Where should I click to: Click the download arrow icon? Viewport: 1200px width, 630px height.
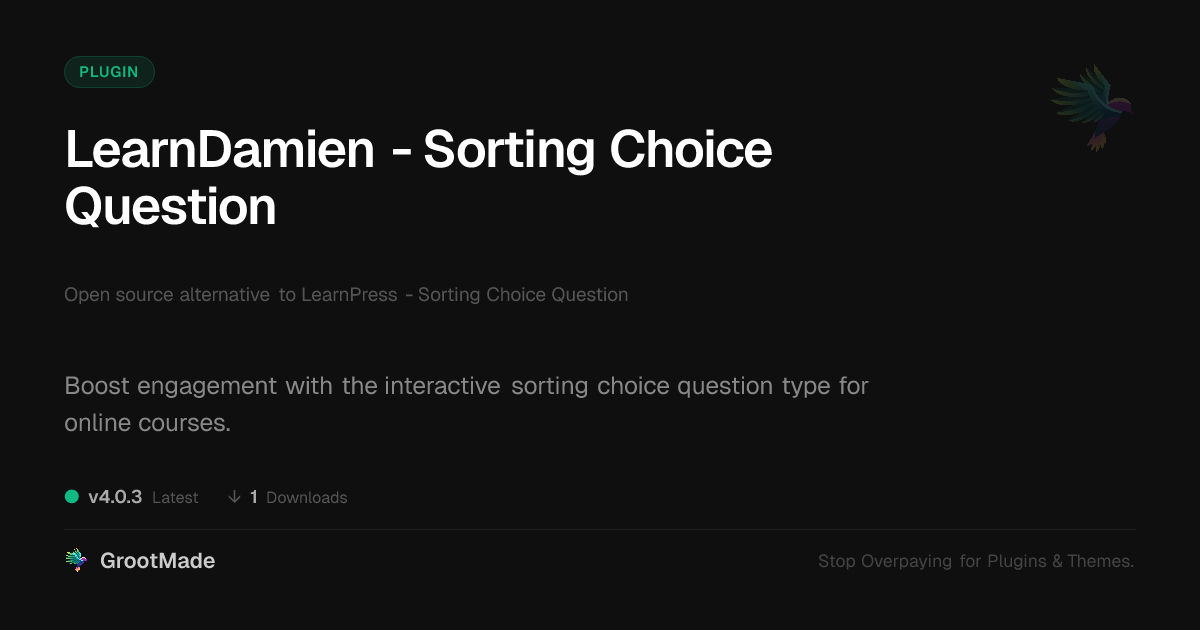[234, 497]
